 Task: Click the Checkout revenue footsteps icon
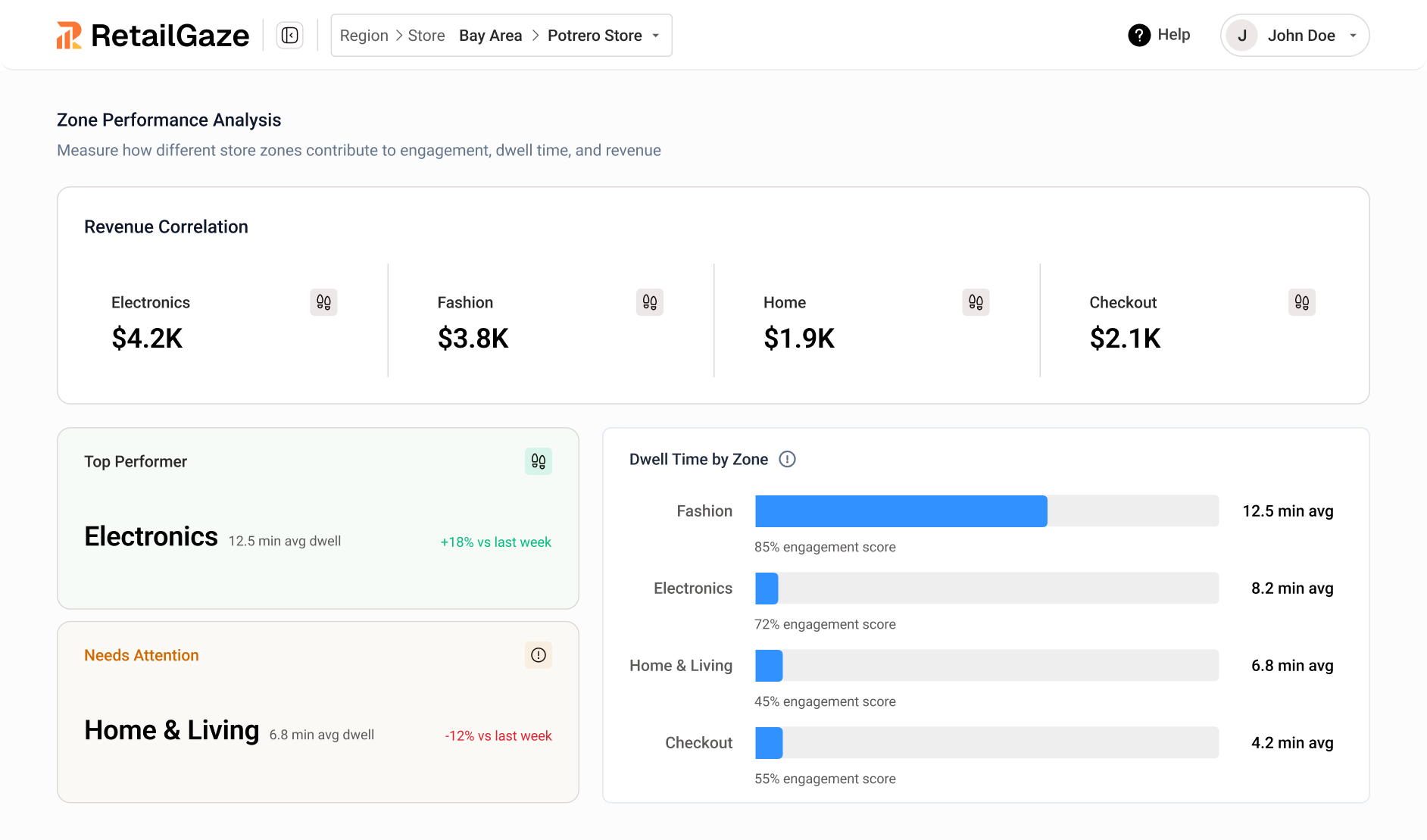(x=1302, y=302)
